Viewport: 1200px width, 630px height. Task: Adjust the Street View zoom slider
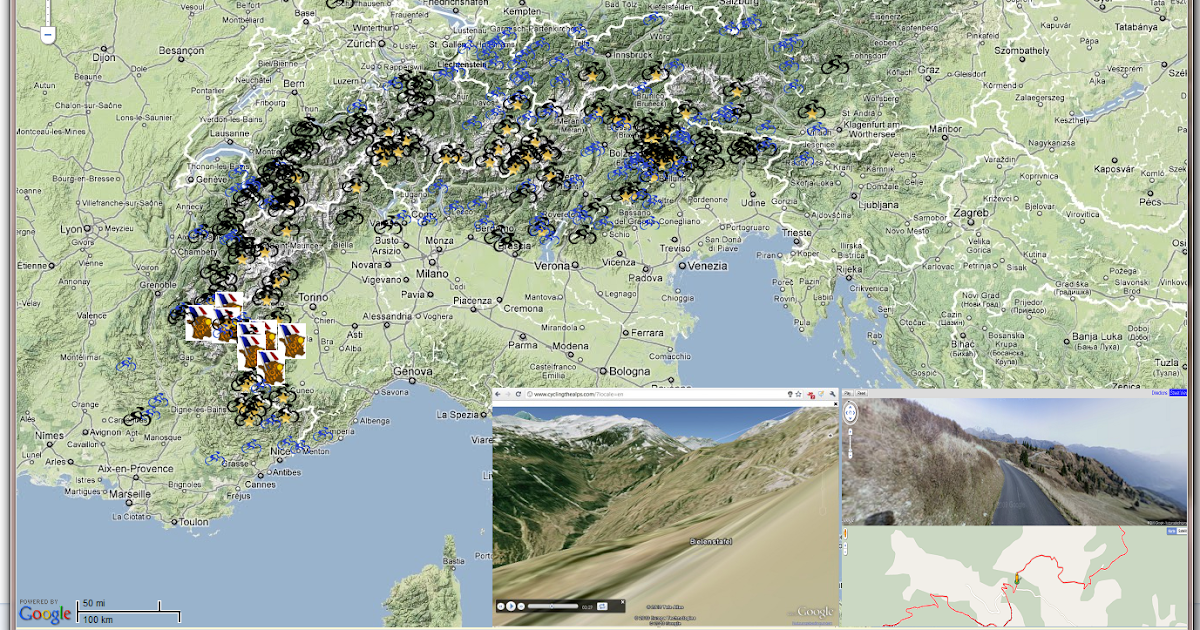click(850, 443)
